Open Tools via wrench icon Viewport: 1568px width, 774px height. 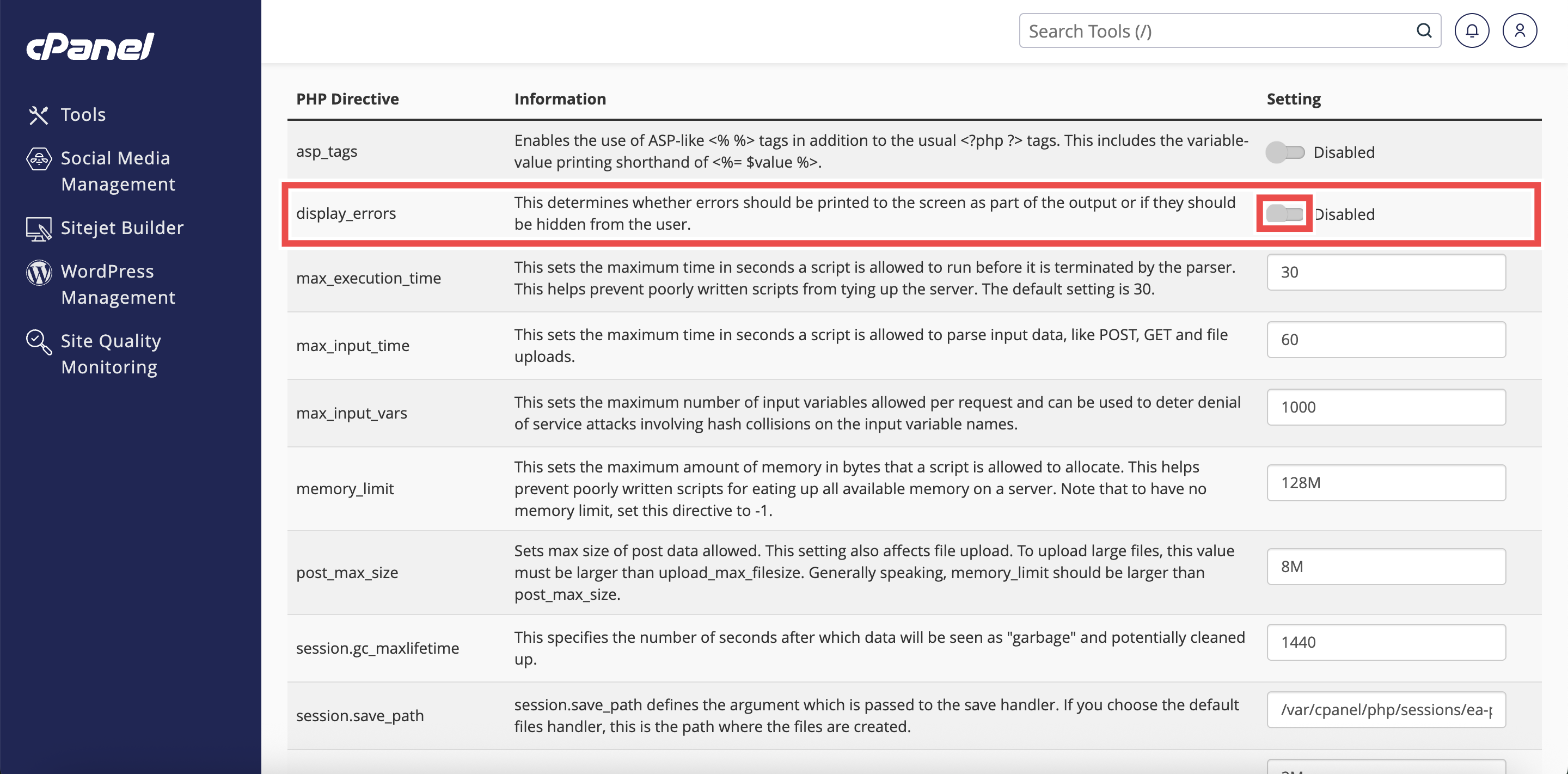pyautogui.click(x=38, y=115)
